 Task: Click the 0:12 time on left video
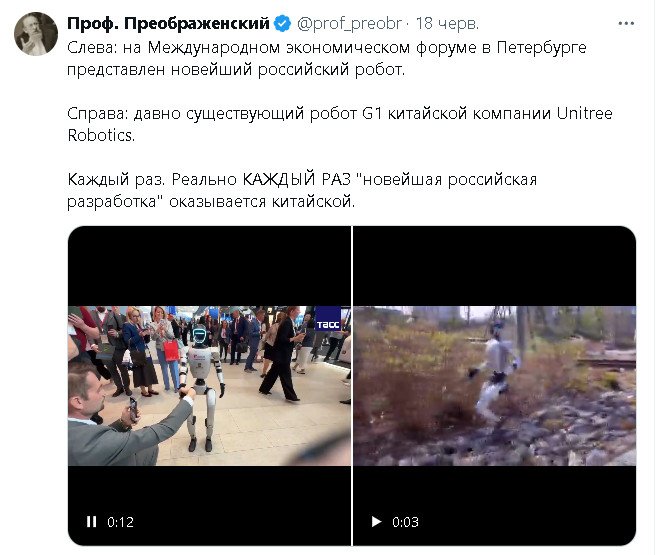tap(120, 522)
